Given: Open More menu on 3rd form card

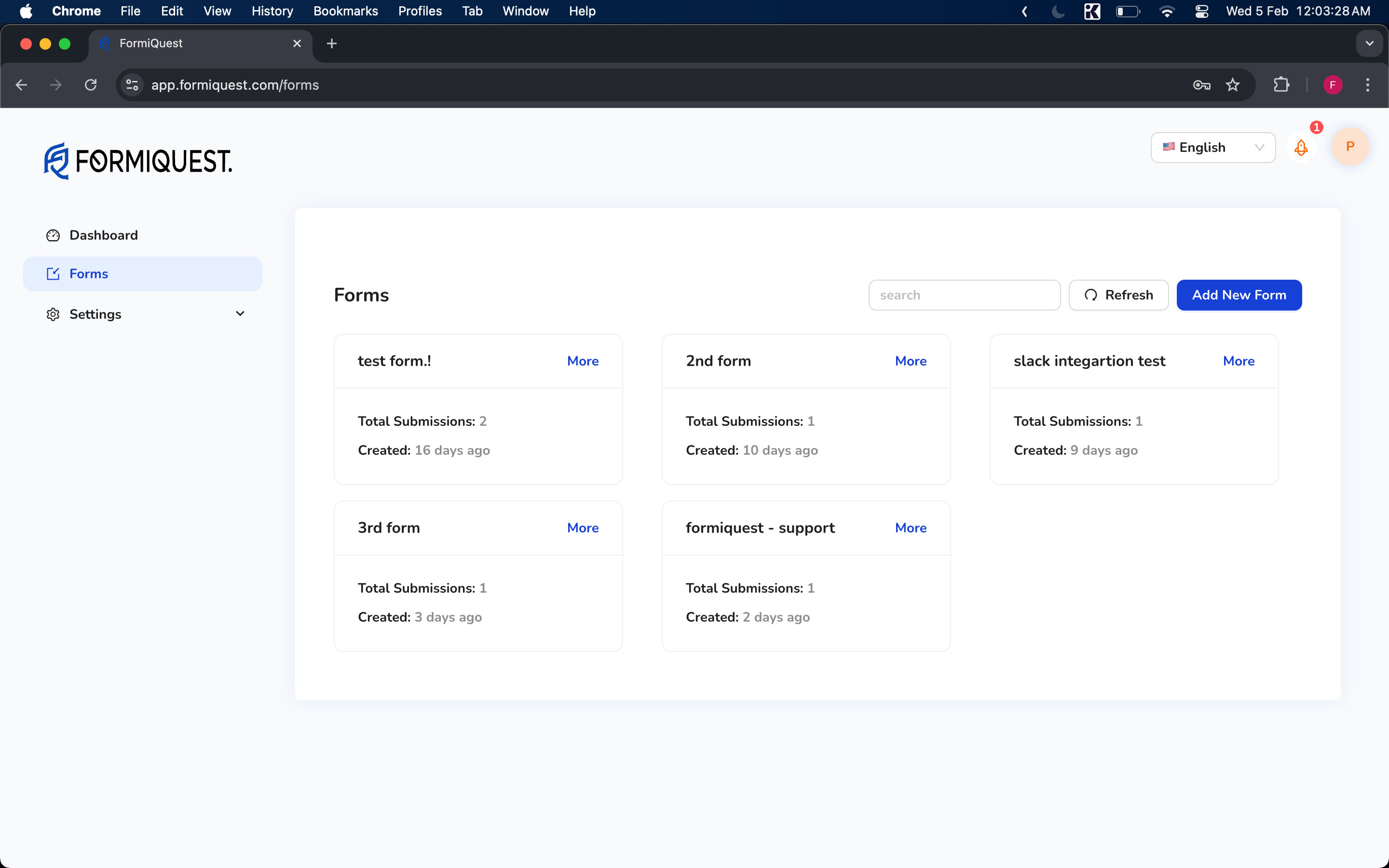Looking at the screenshot, I should pyautogui.click(x=583, y=528).
